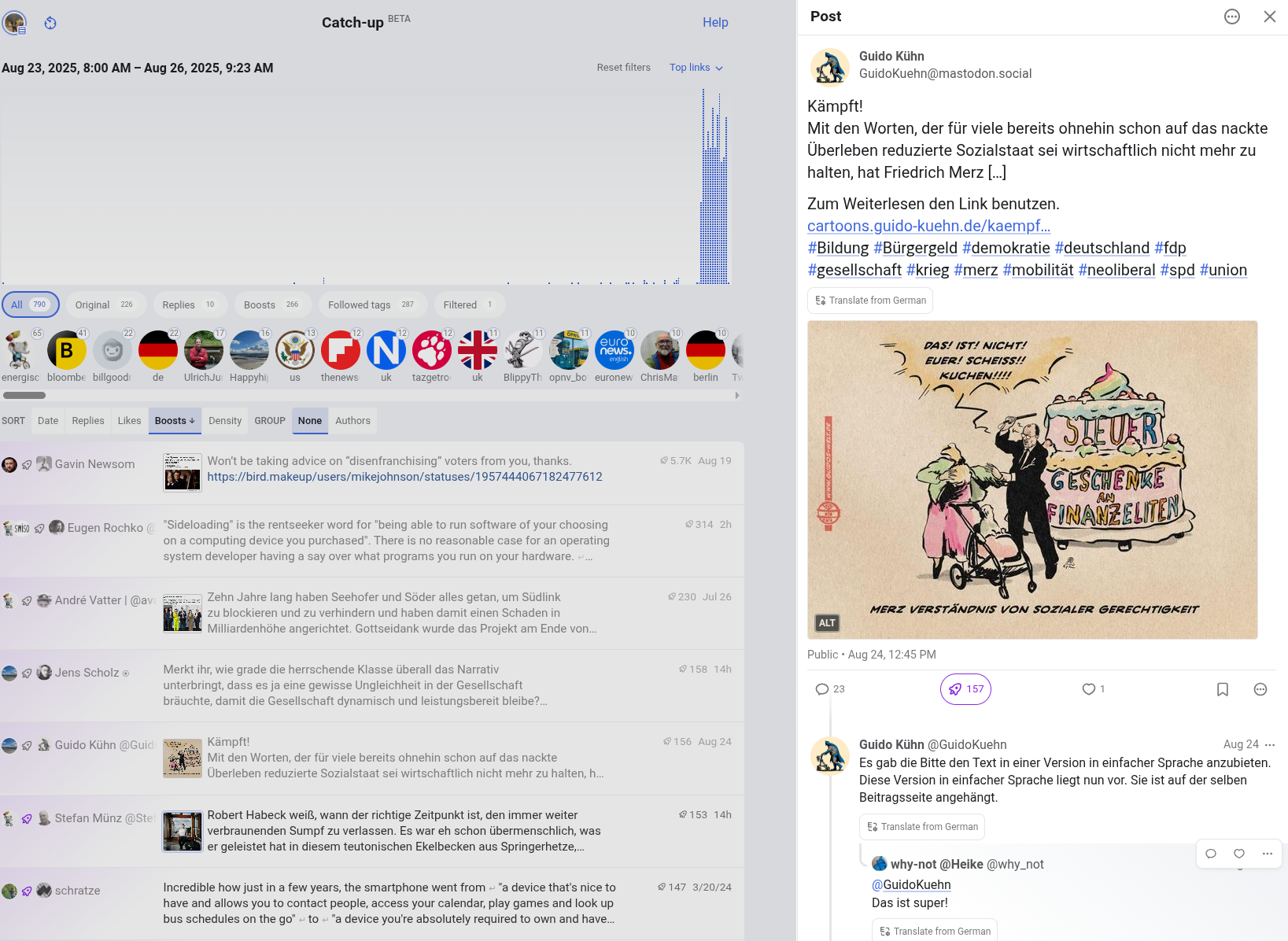Image resolution: width=1288 pixels, height=941 pixels.
Task: Open the #neoliberal hashtag
Action: click(1116, 270)
